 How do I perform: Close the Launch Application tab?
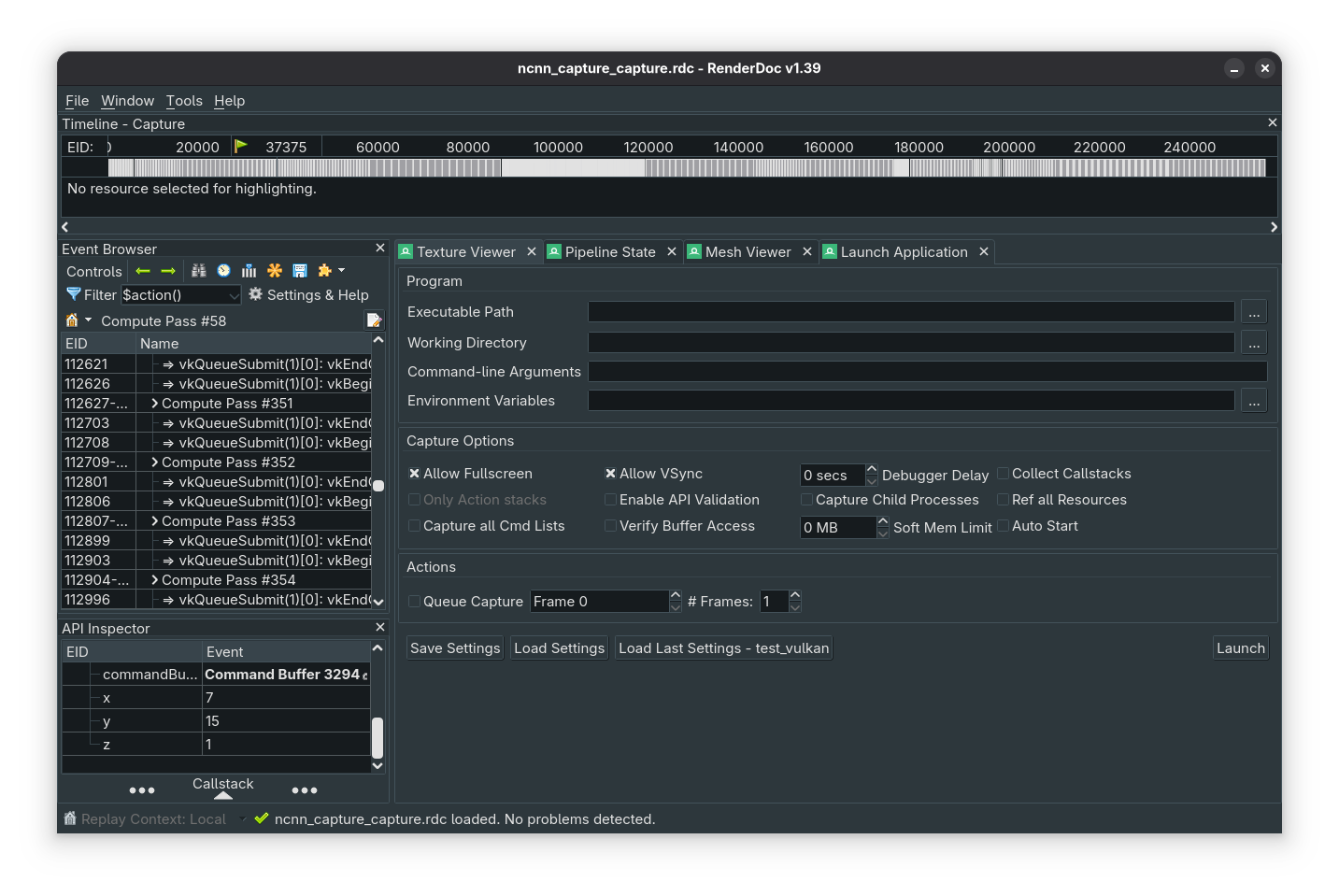[x=984, y=251]
